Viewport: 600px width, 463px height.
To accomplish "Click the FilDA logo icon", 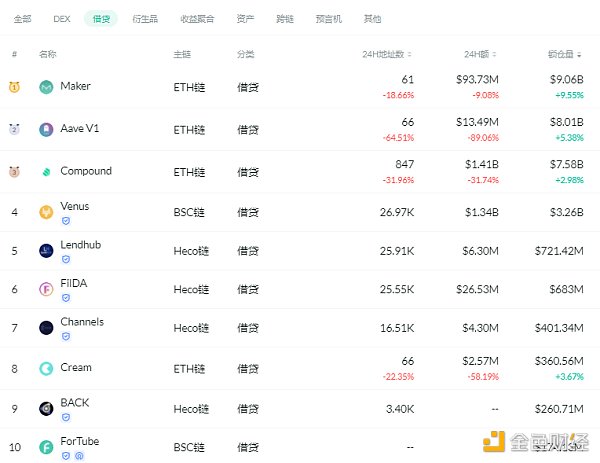I will tap(46, 289).
